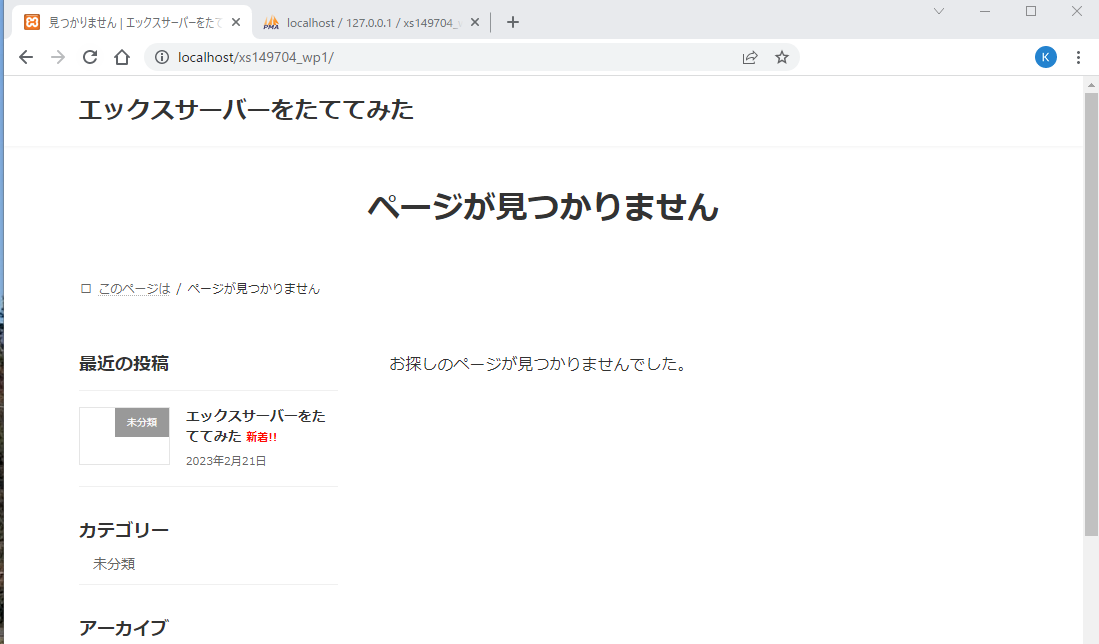Close the 見つかりません tab
Viewport: 1099px width, 644px height.
(x=236, y=22)
